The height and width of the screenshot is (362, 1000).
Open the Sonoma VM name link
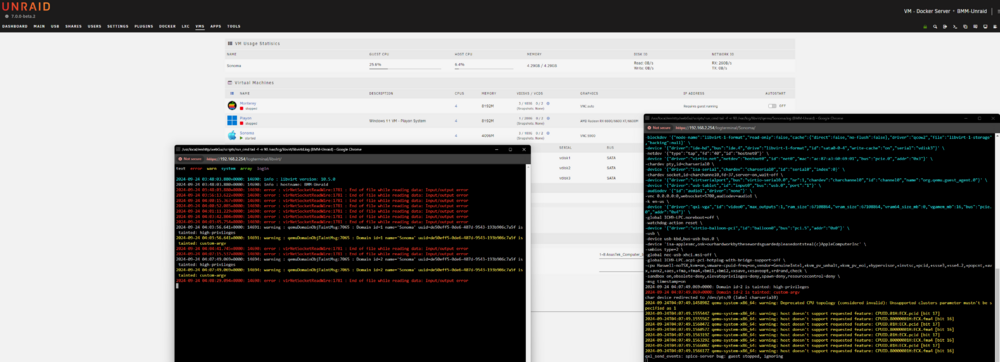[247, 133]
